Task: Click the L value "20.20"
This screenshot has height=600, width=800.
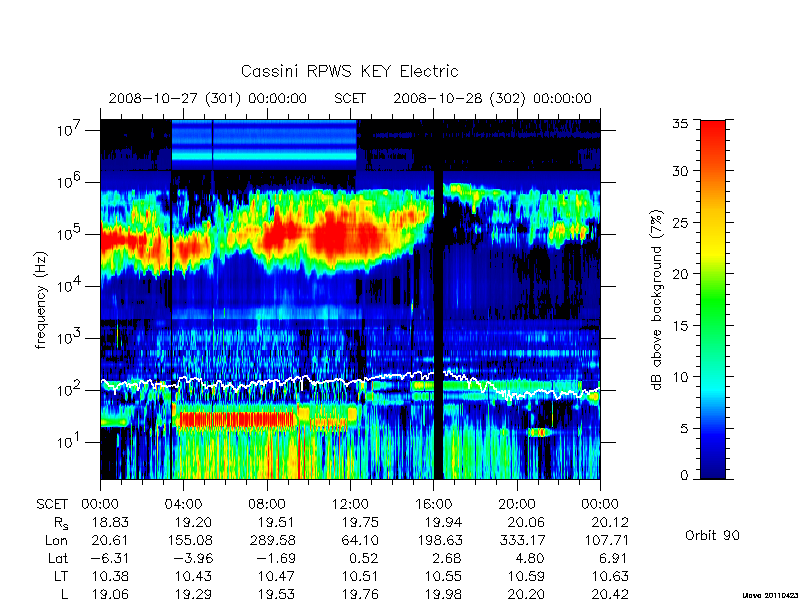Action: tap(526, 594)
